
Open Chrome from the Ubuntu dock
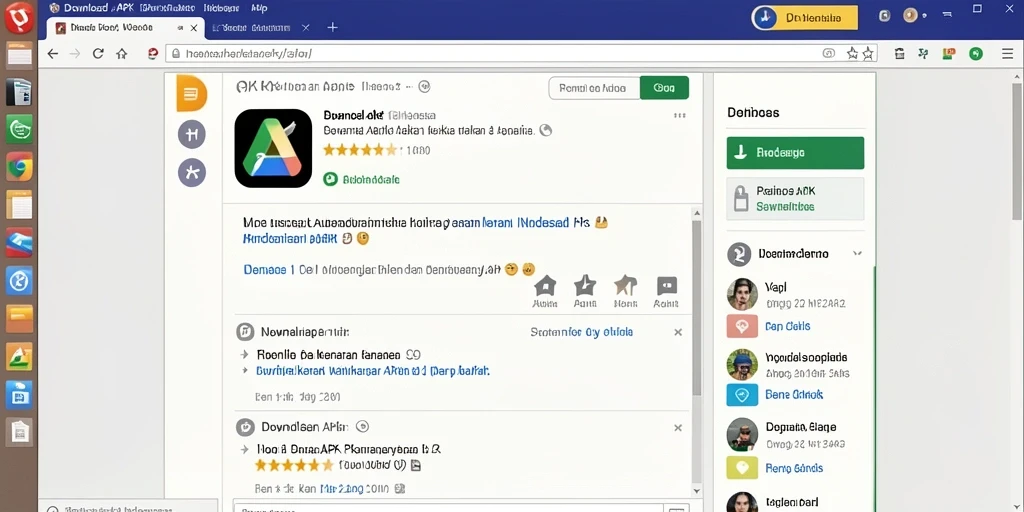[x=20, y=168]
